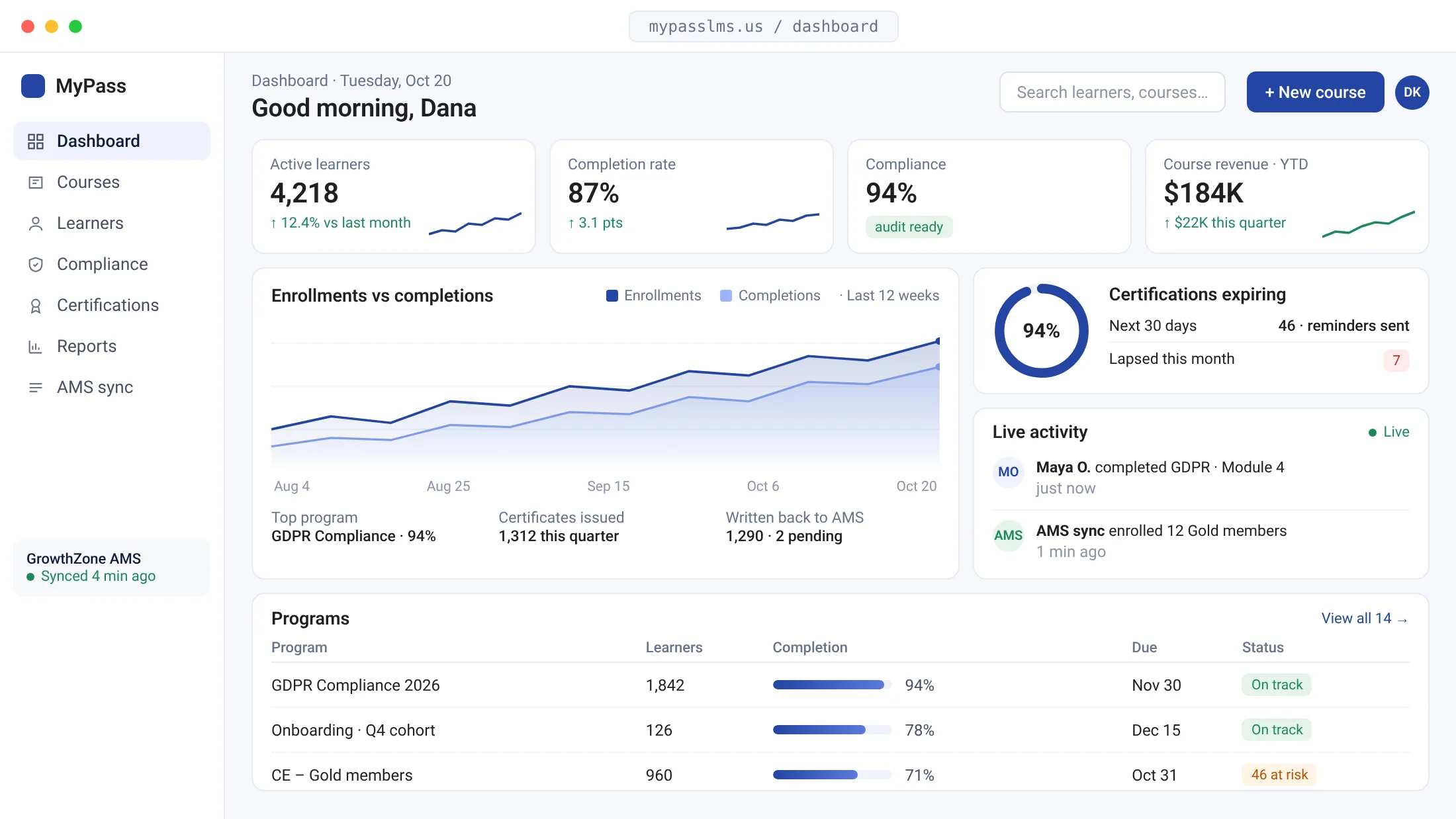Click the MyPass logo square

point(33,86)
